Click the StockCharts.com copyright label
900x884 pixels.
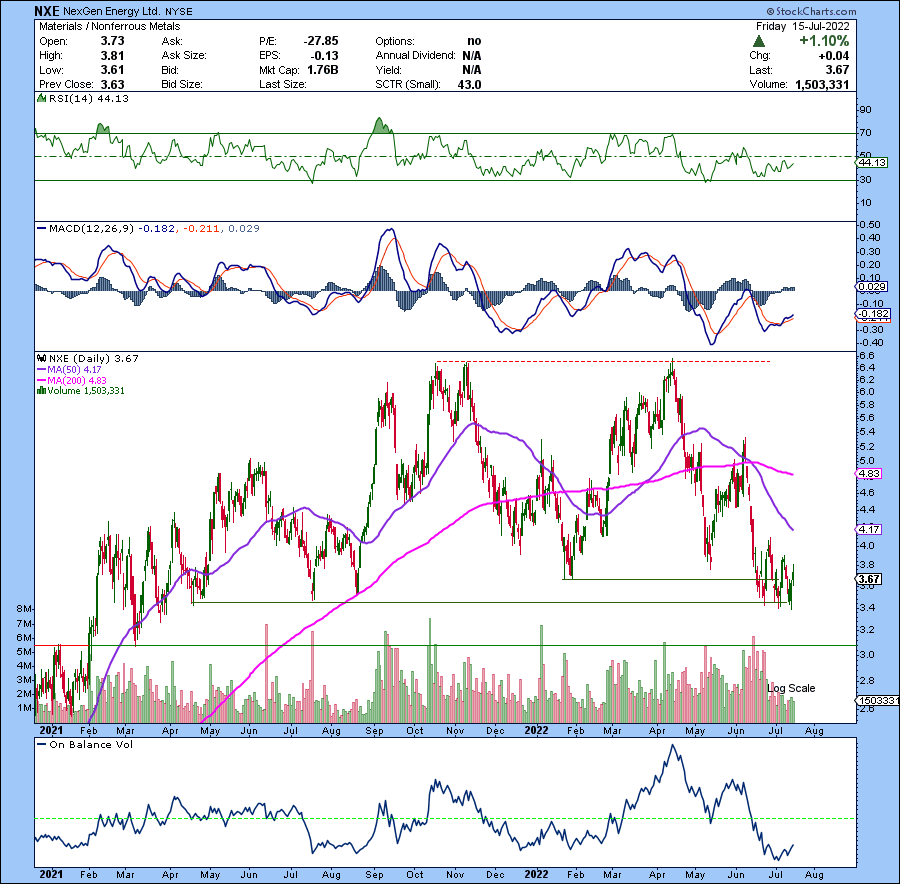coord(811,11)
